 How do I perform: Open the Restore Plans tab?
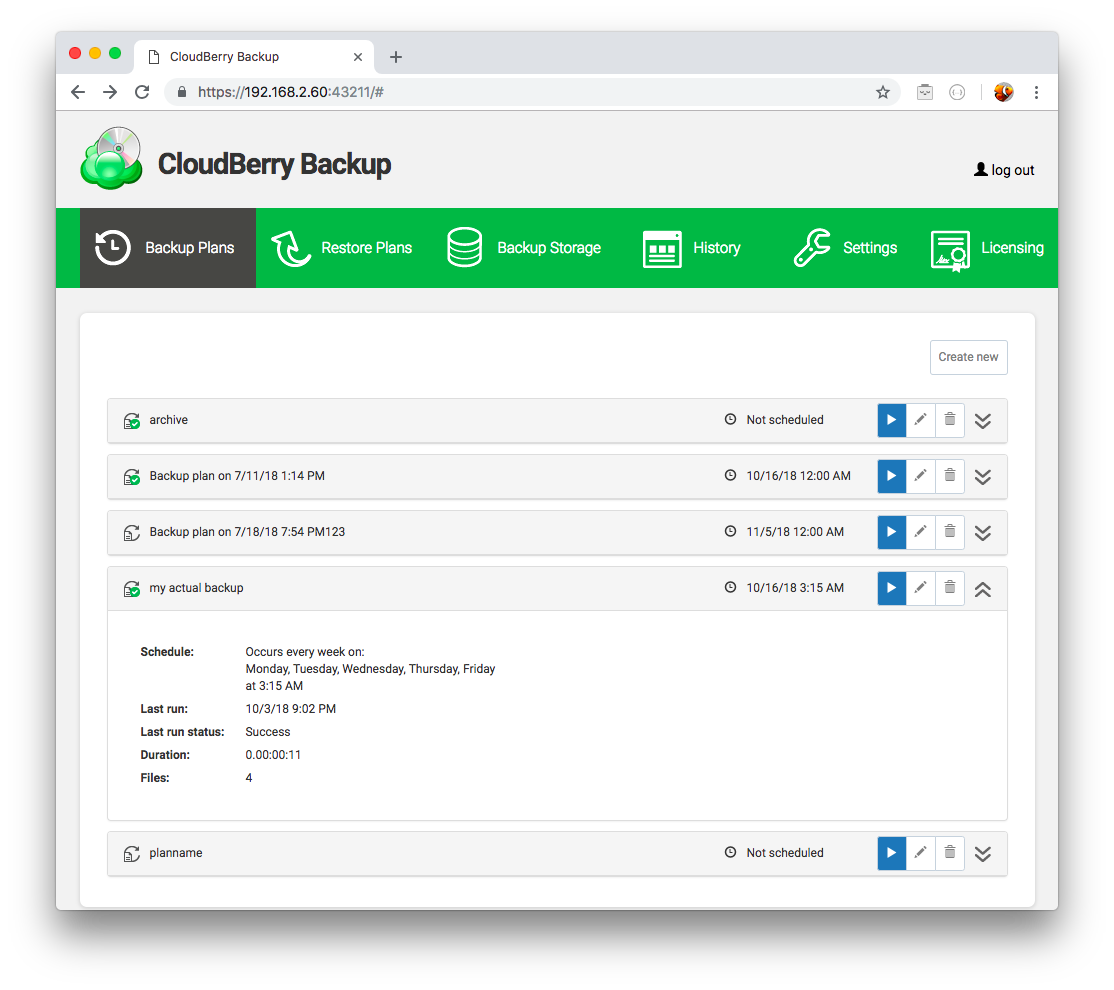click(x=342, y=248)
